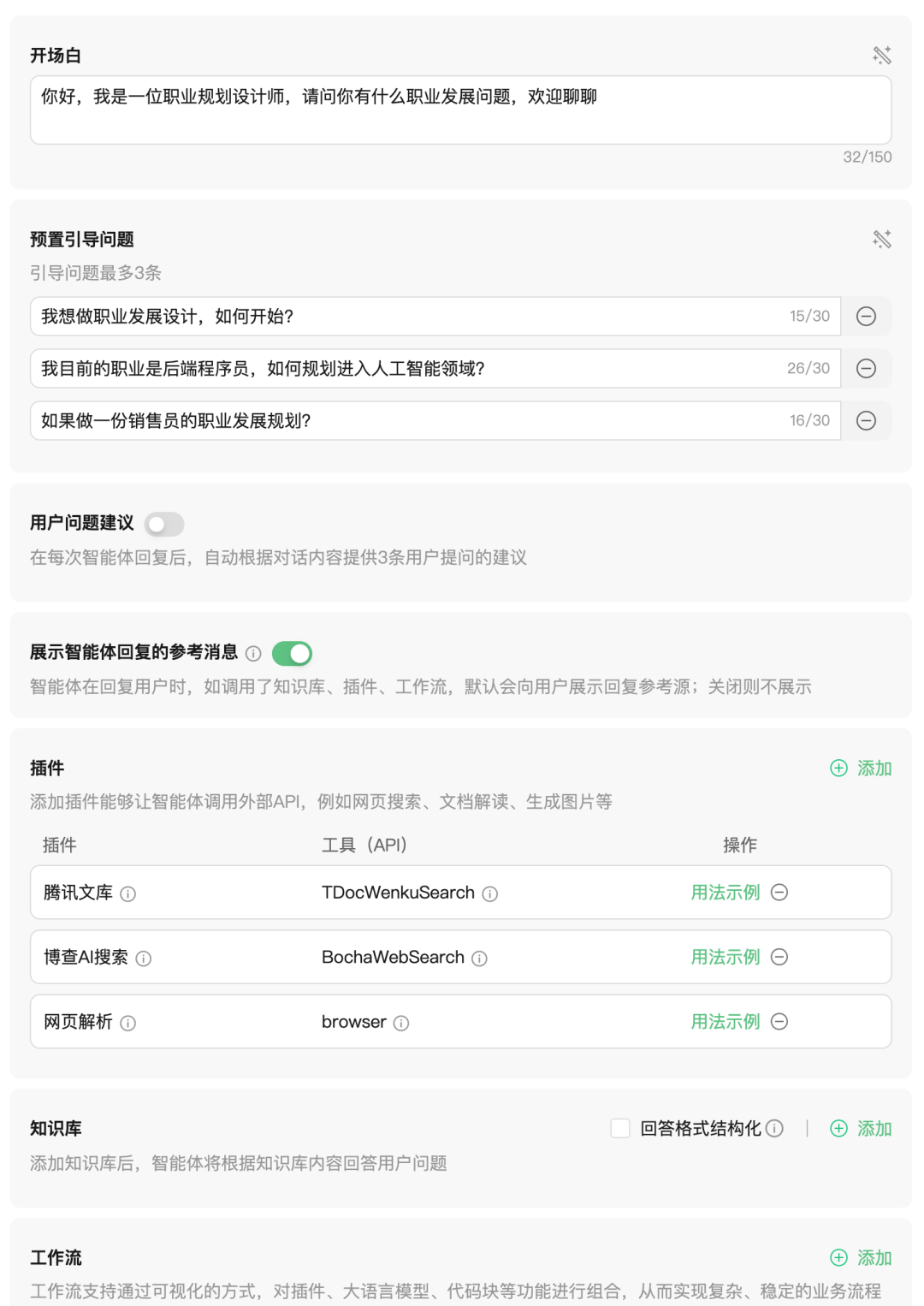The width and height of the screenshot is (924, 1306).
Task: Remove the 网页解析 plugin row
Action: tap(779, 1022)
